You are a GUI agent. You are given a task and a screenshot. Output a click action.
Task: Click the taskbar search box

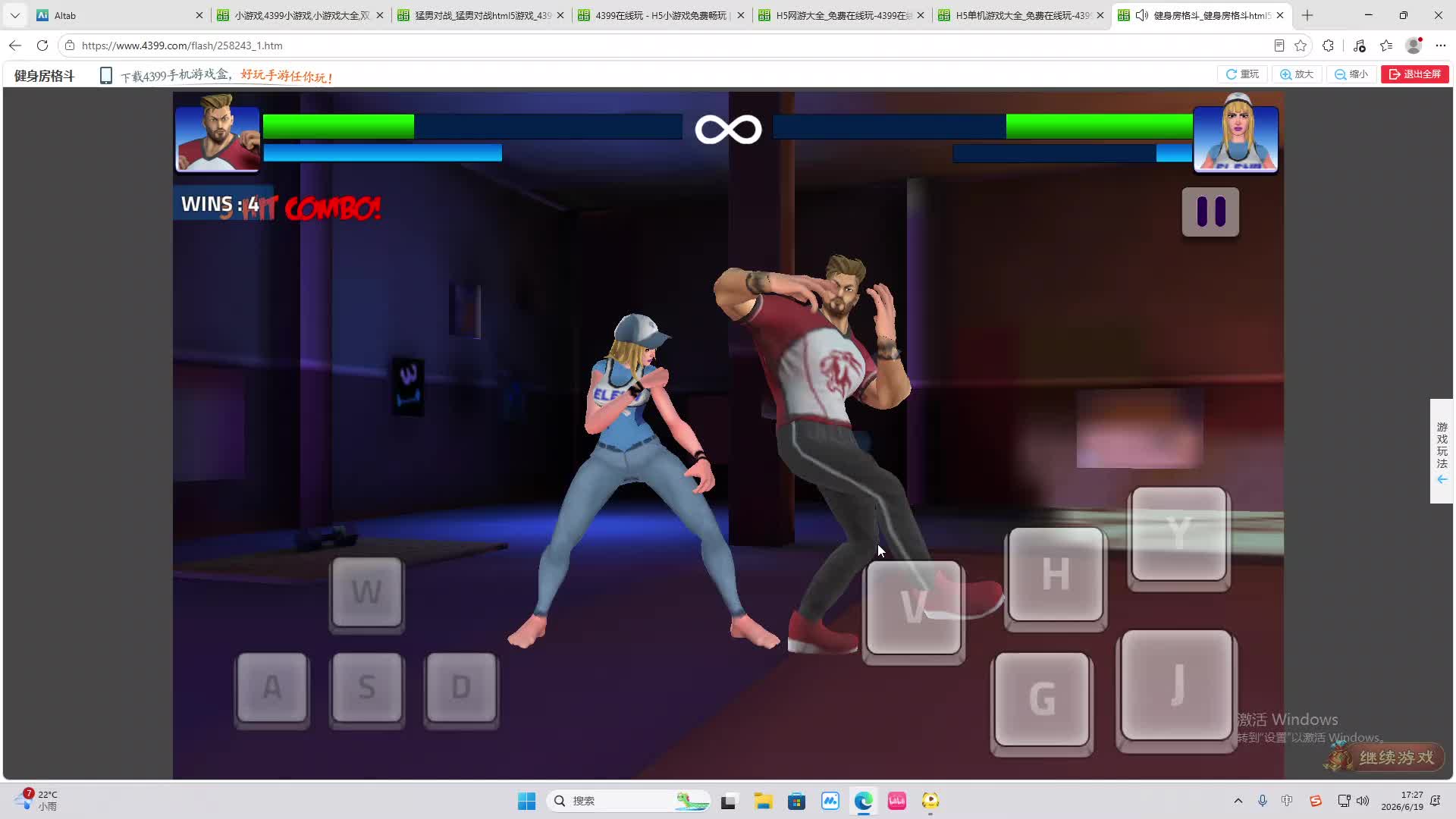coord(629,801)
